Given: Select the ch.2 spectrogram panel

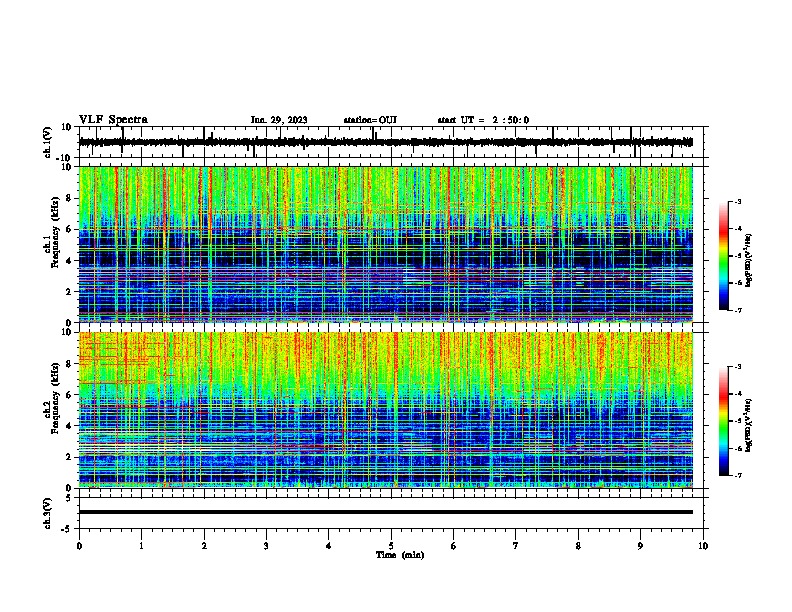Looking at the screenshot, I should click(x=386, y=410).
